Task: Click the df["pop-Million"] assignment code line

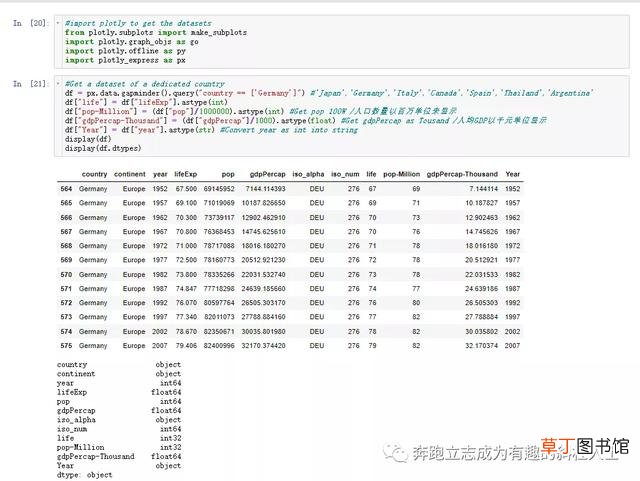Action: (x=260, y=111)
